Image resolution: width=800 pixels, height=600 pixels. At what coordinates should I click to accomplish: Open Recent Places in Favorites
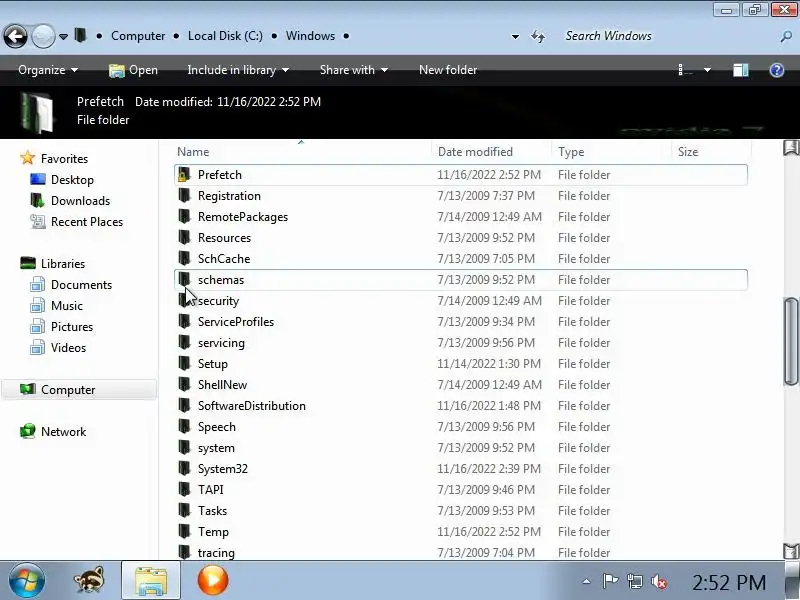[x=87, y=221]
